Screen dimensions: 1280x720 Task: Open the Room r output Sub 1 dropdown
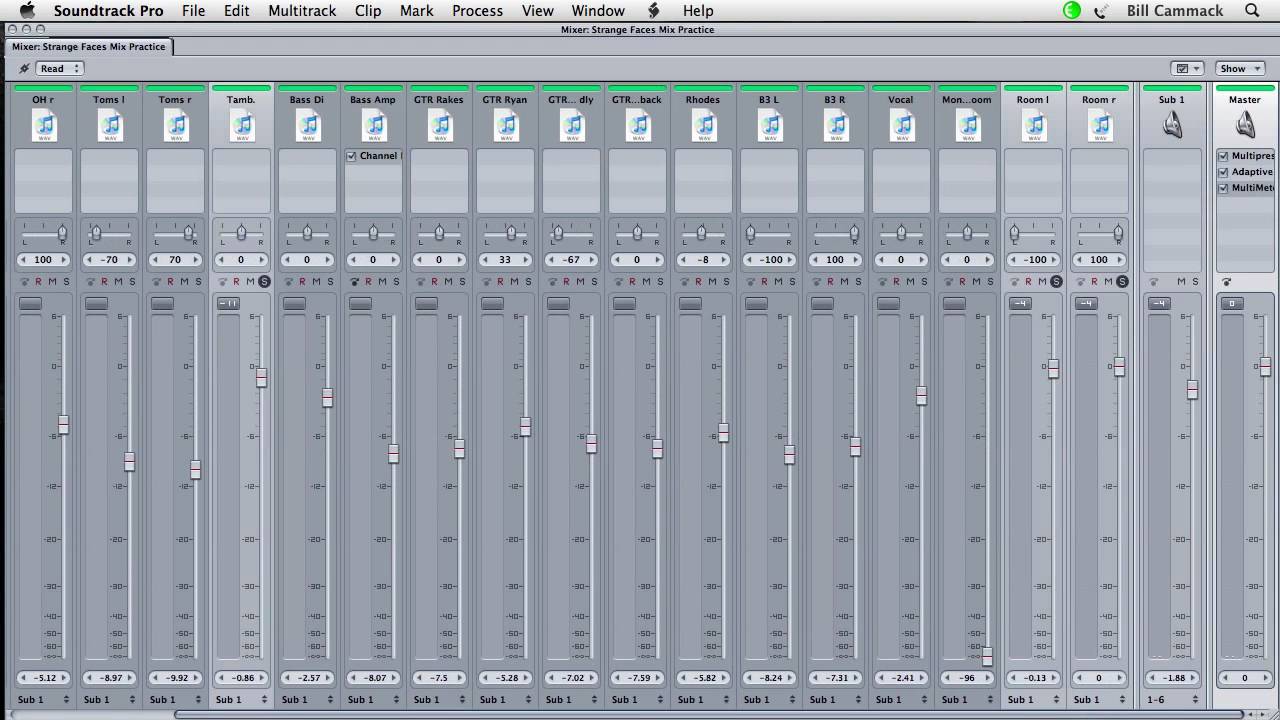click(x=1100, y=699)
